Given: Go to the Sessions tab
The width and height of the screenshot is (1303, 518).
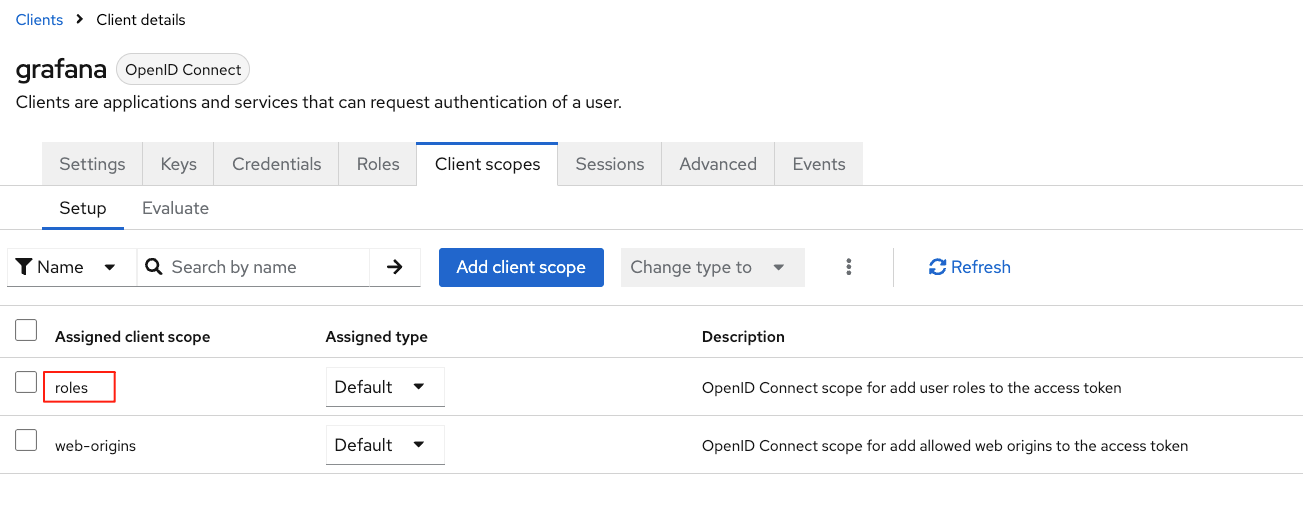Looking at the screenshot, I should (x=610, y=164).
